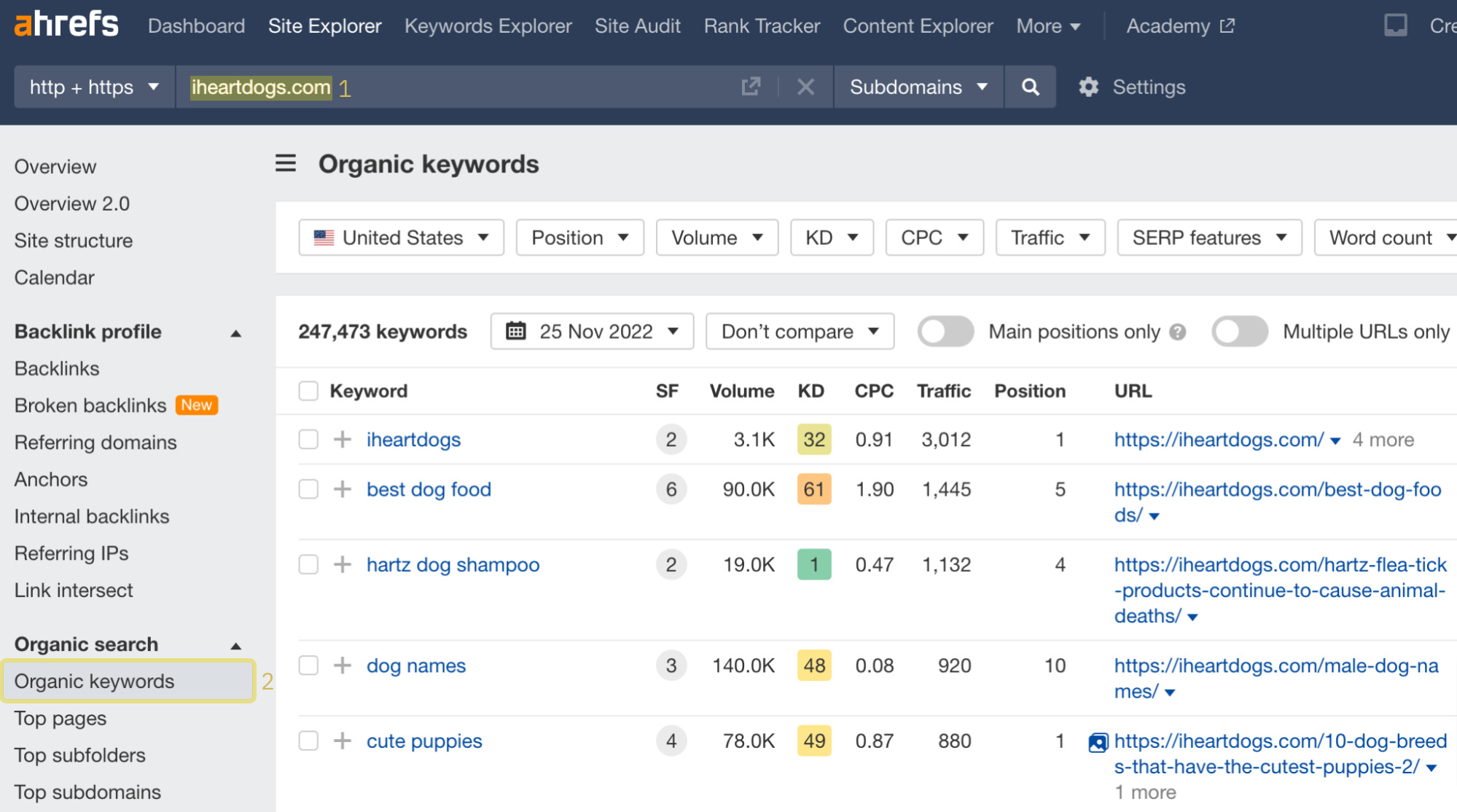The image size is (1457, 812).
Task: Select the date picker 25 Nov 2022
Action: click(x=592, y=332)
